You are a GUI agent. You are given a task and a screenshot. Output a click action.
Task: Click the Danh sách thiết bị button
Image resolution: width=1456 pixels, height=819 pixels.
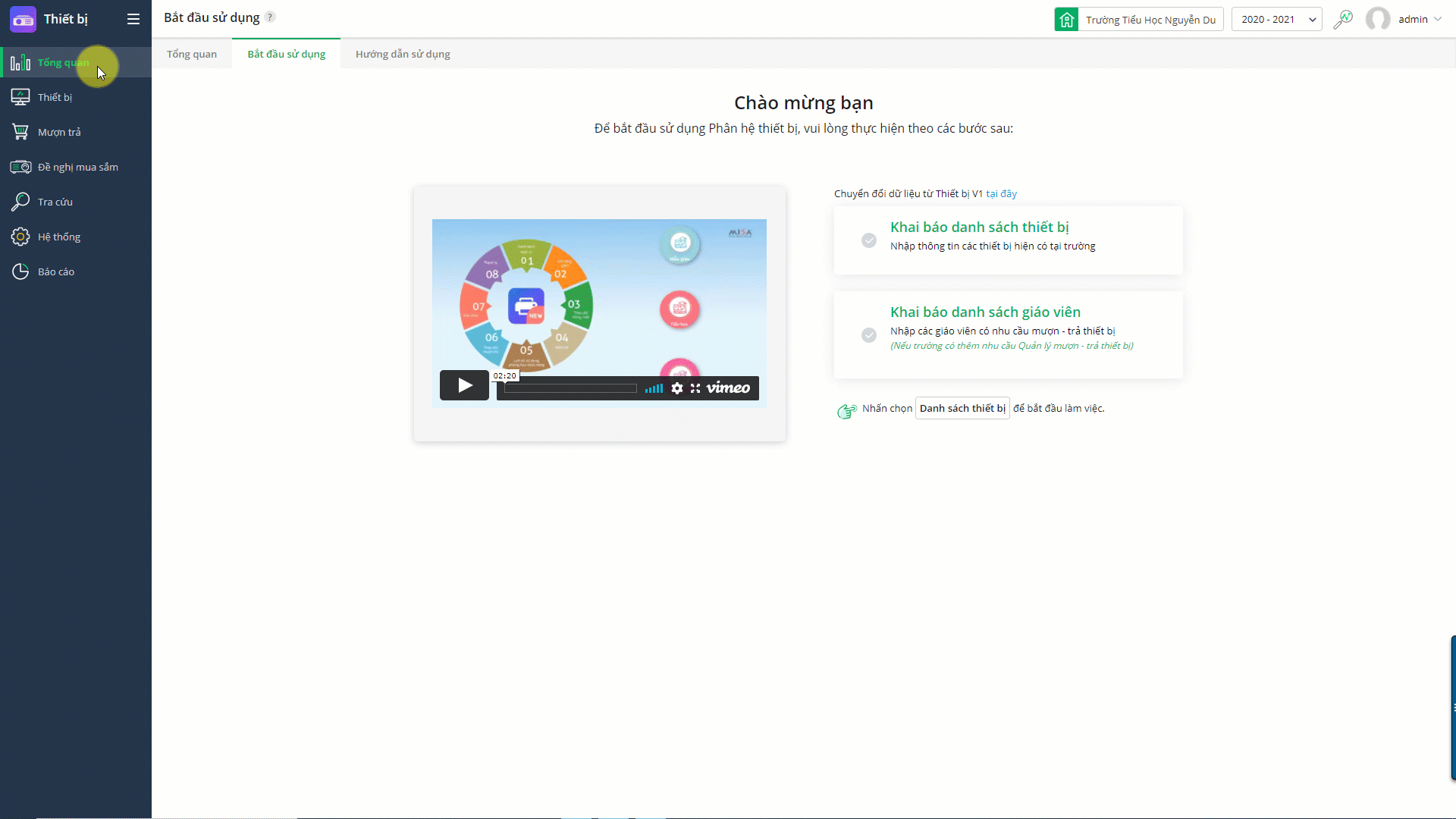[x=962, y=408]
